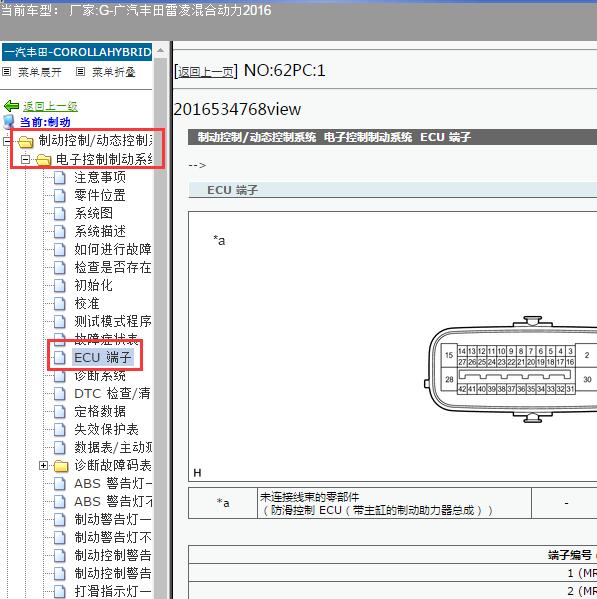Expand the 诊断故障码表 folder node
The height and width of the screenshot is (599, 597).
43,465
